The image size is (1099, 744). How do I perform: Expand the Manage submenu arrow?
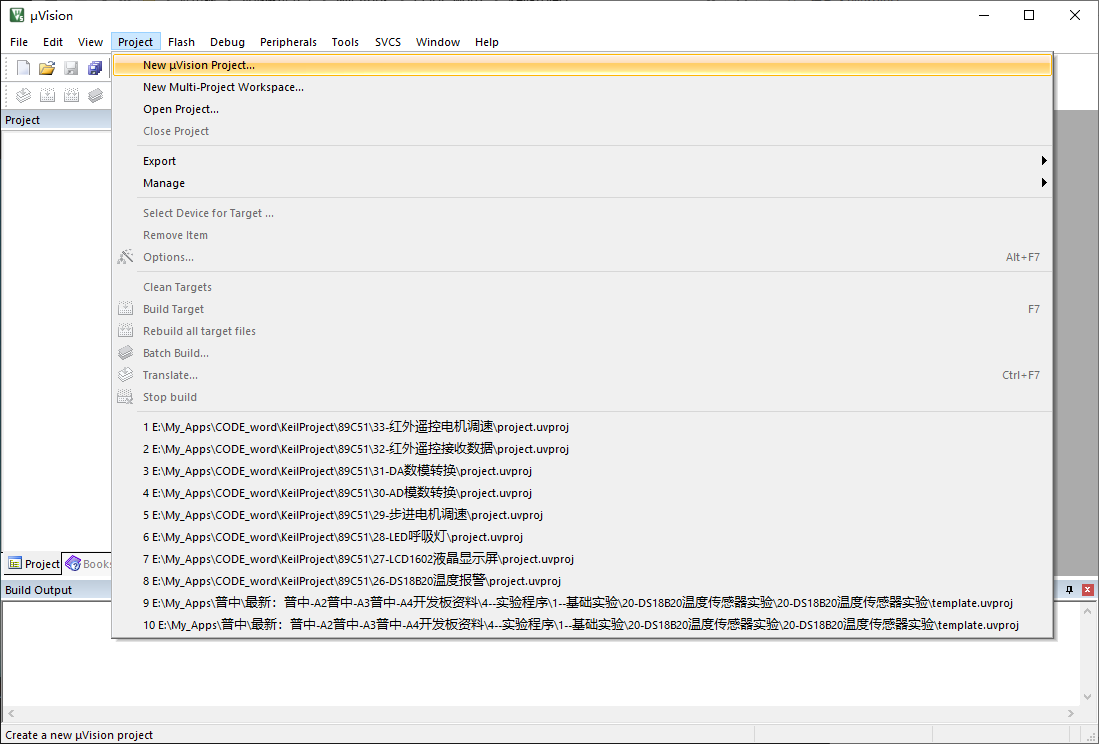click(x=1044, y=183)
